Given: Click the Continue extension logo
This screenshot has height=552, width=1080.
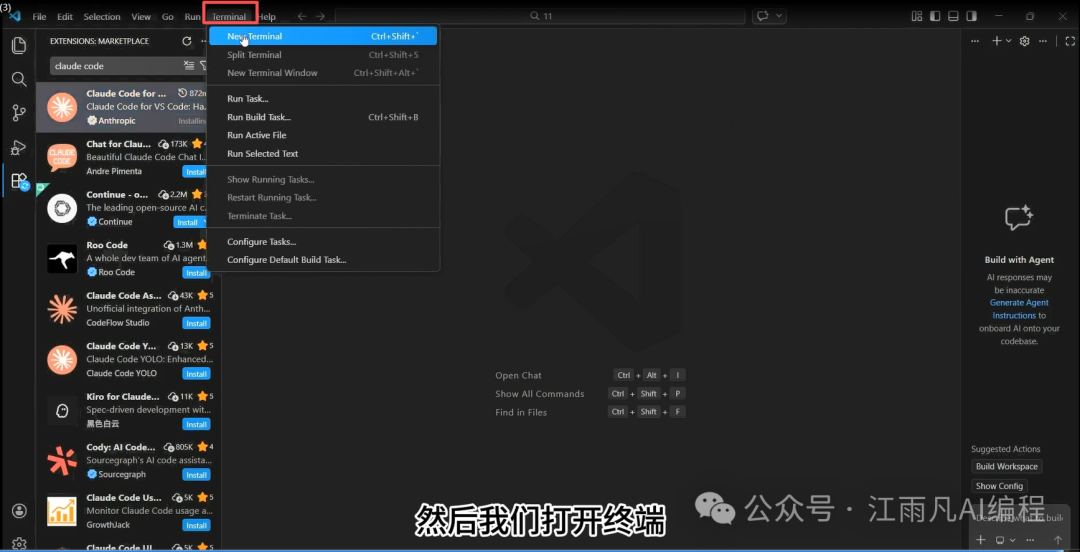Looking at the screenshot, I should click(x=61, y=208).
